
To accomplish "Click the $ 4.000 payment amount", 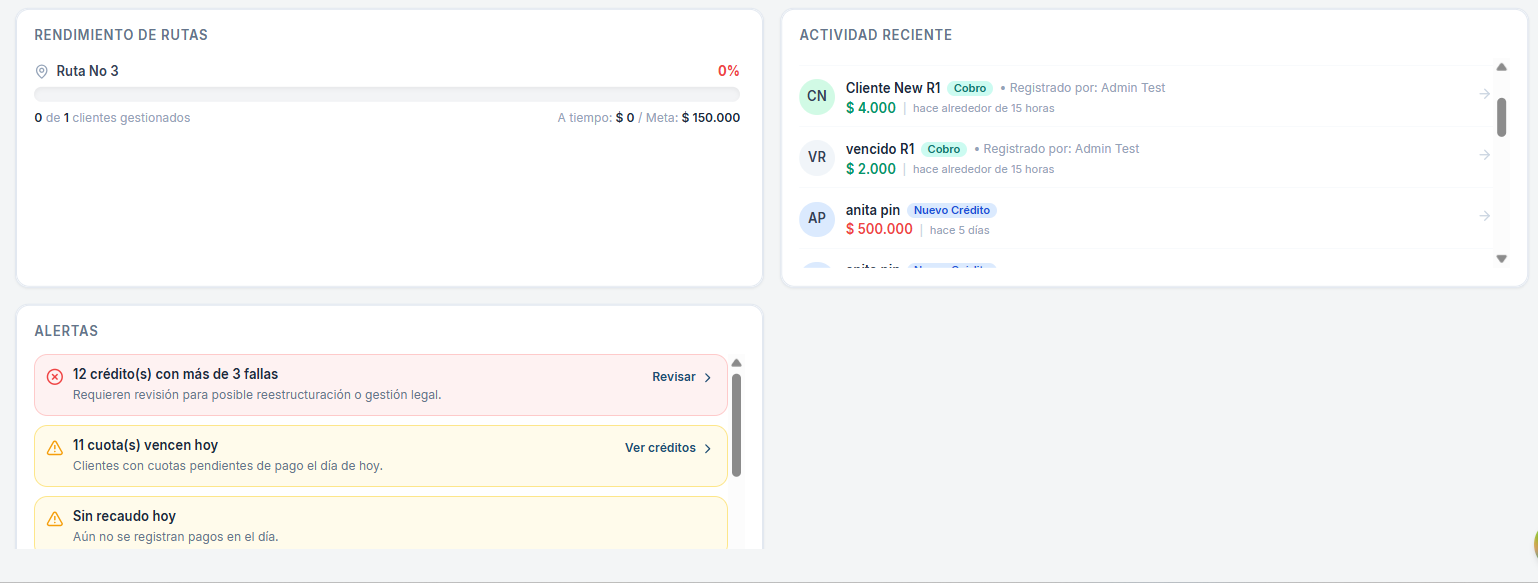I will coord(871,108).
